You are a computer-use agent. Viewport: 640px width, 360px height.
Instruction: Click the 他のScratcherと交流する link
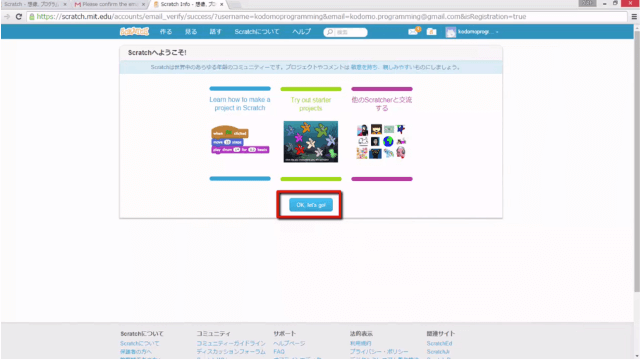(382, 104)
